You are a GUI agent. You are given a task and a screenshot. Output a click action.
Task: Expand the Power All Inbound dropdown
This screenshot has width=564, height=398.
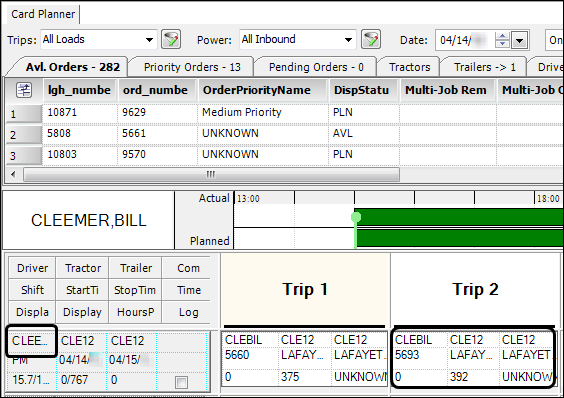(348, 40)
